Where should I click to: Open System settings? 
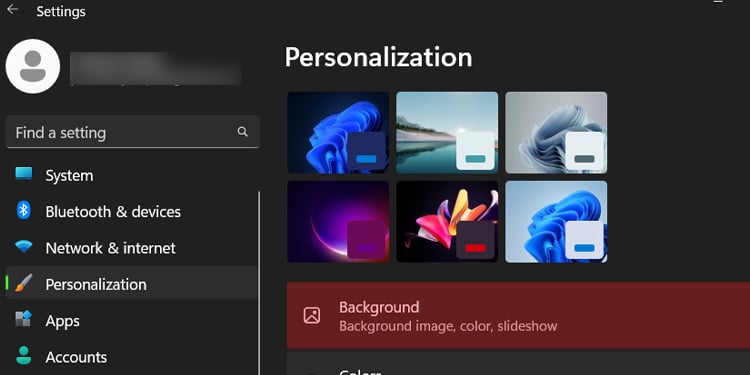[132, 176]
